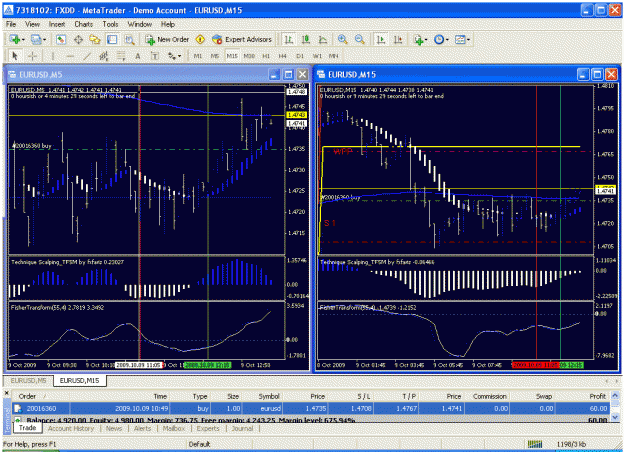625x452 pixels.
Task: Open the Window menu
Action: tap(140, 24)
